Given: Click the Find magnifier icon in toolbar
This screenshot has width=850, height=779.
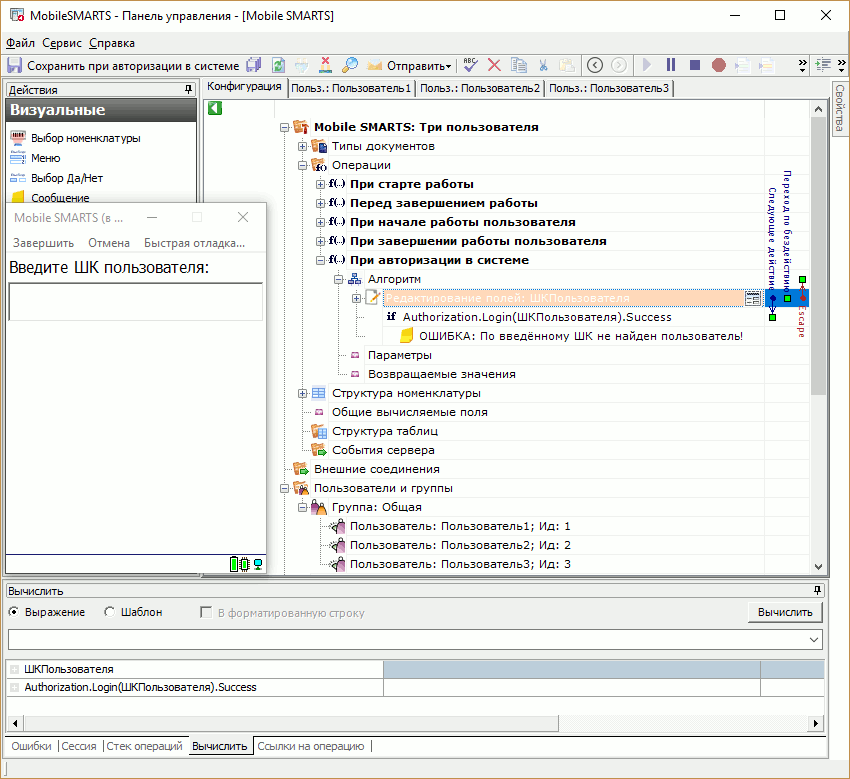Looking at the screenshot, I should (350, 66).
